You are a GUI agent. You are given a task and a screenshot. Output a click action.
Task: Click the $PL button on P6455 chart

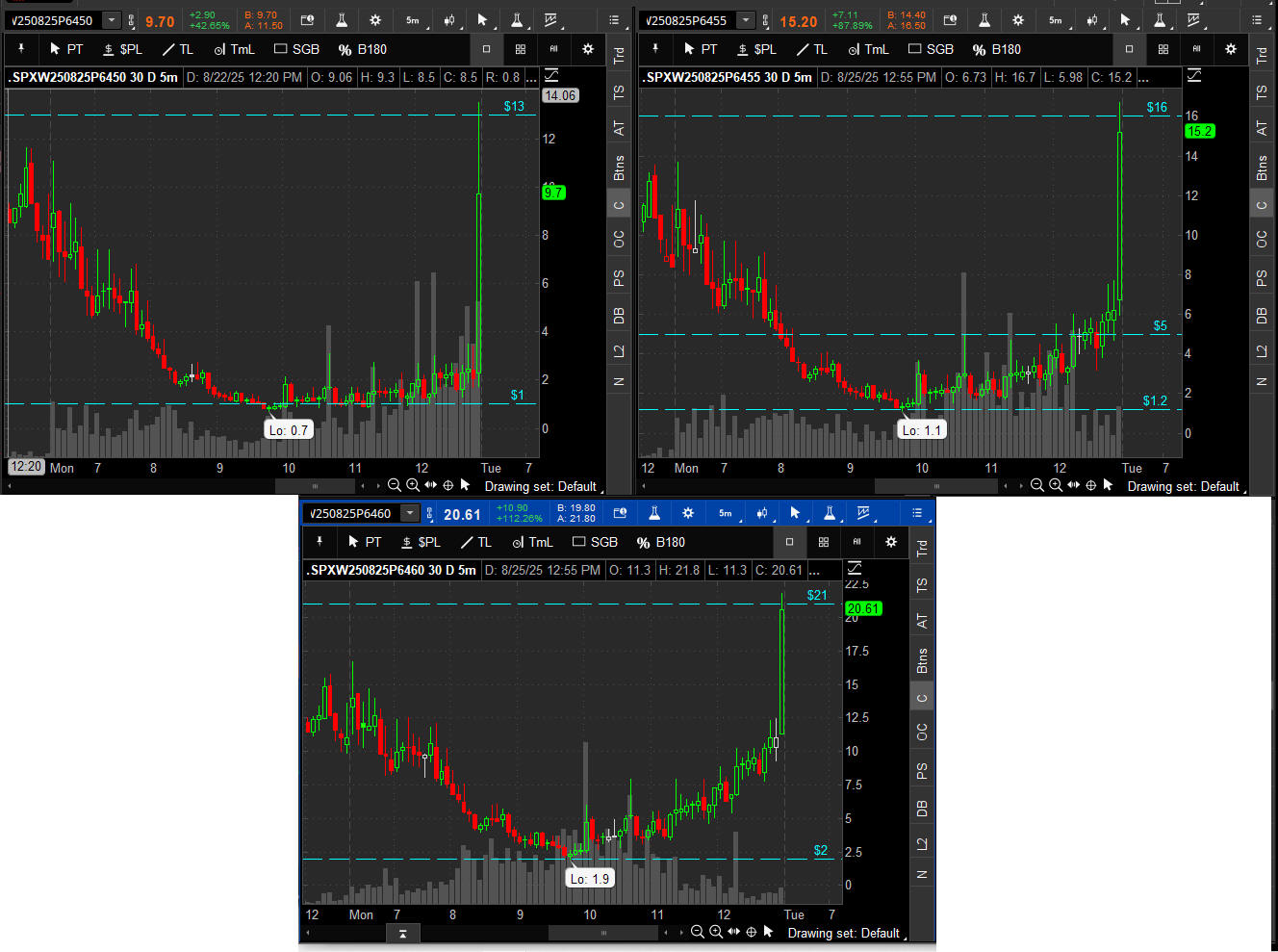click(756, 49)
